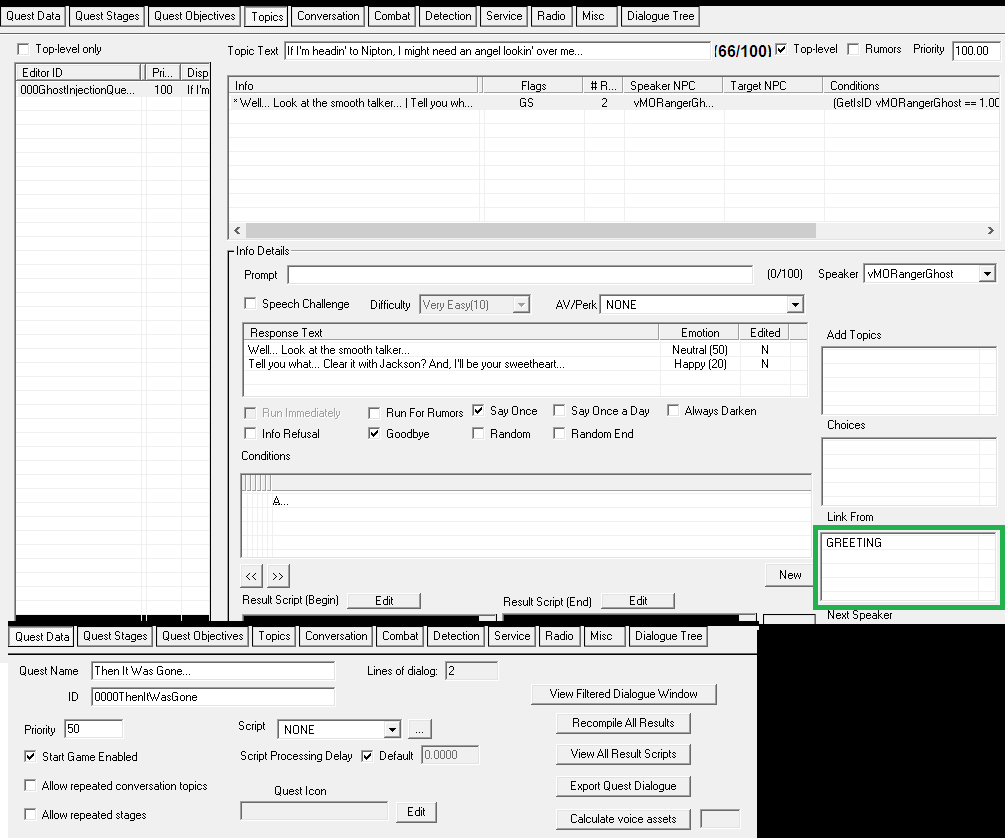Screen dimensions: 1005x838
Task: Click the Emotion column header
Action: (x=699, y=333)
